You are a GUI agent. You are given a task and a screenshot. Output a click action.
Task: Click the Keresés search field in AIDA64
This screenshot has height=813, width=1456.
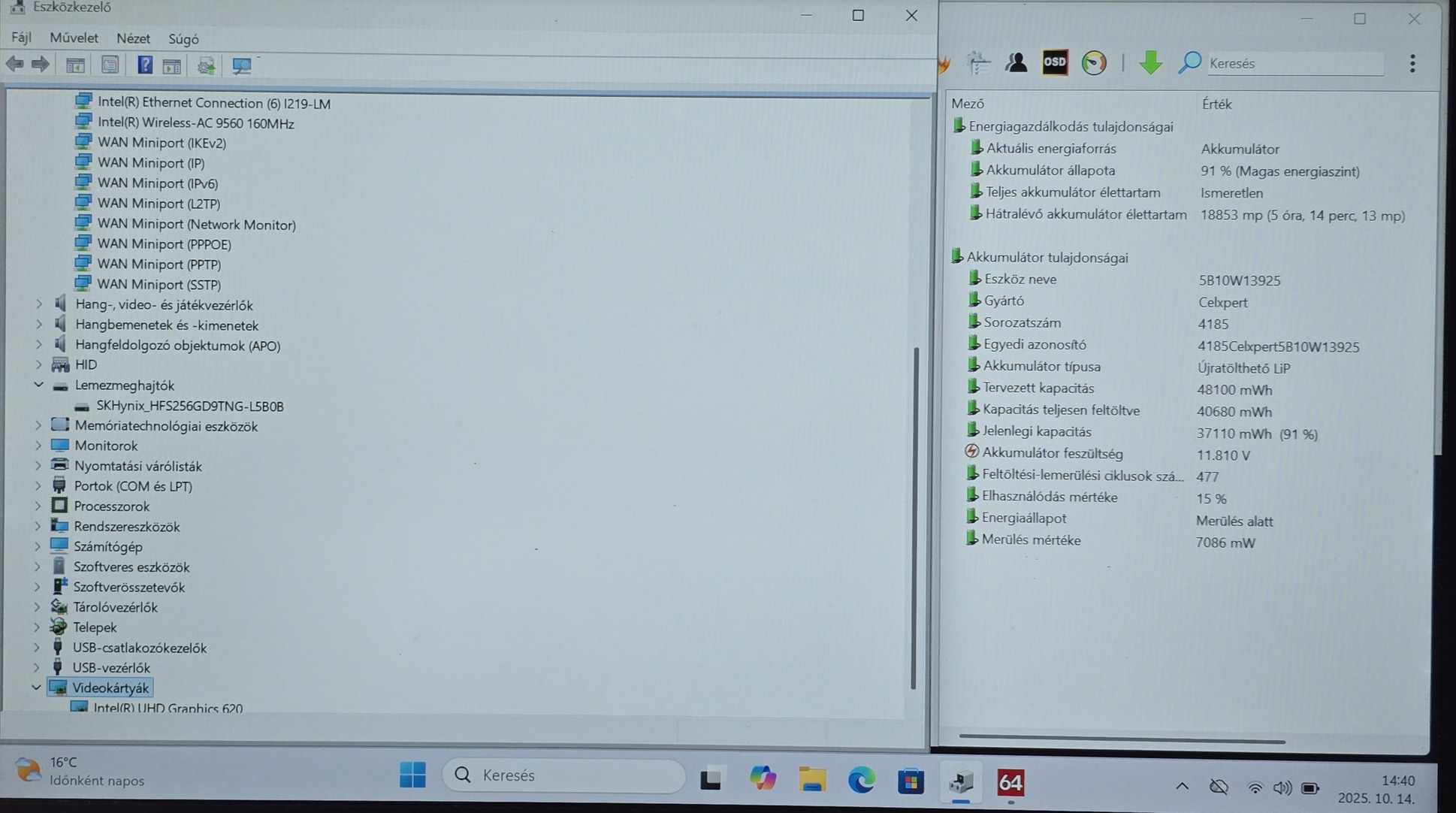click(x=1294, y=64)
